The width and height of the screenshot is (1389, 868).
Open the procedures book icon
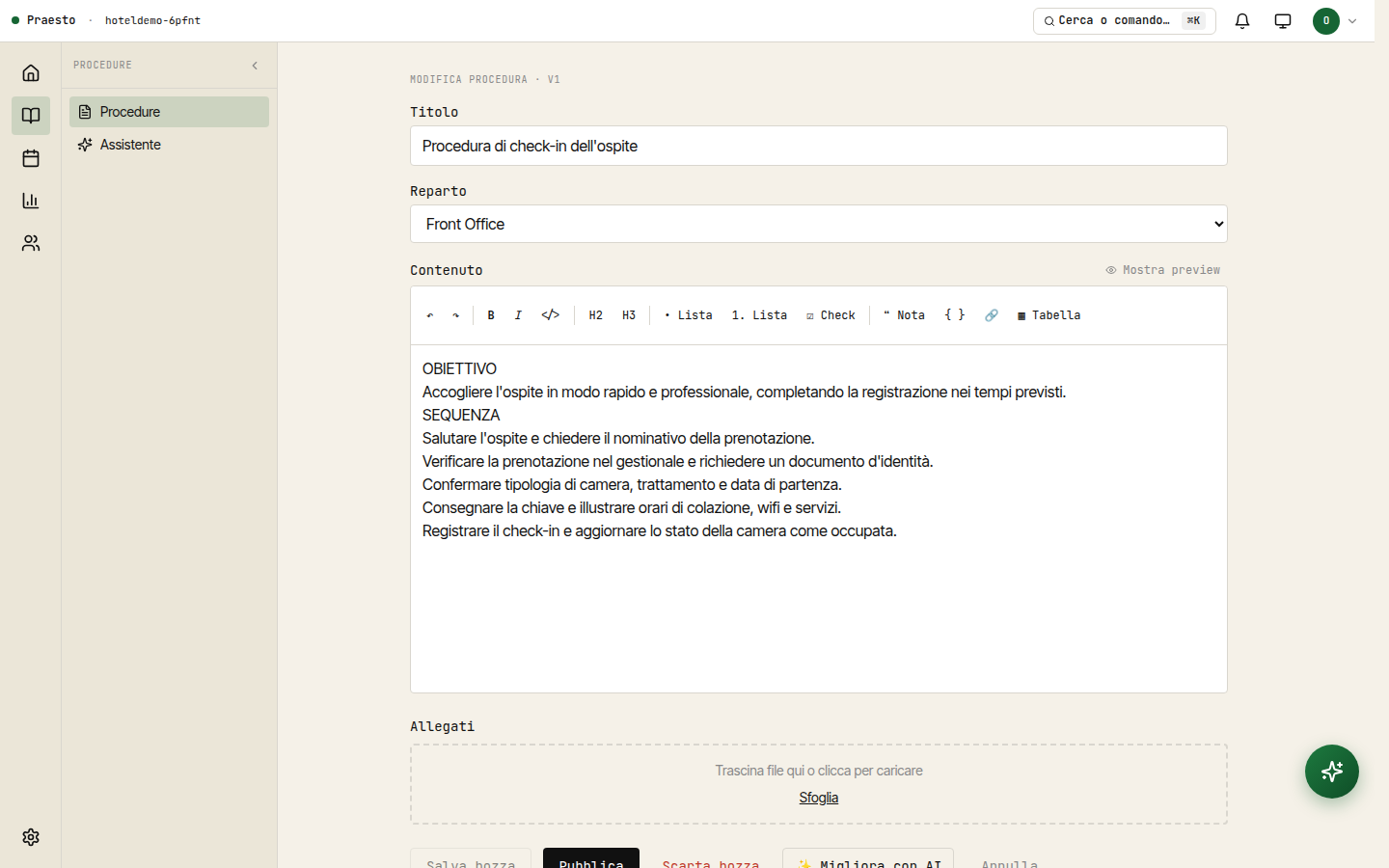[x=31, y=116]
